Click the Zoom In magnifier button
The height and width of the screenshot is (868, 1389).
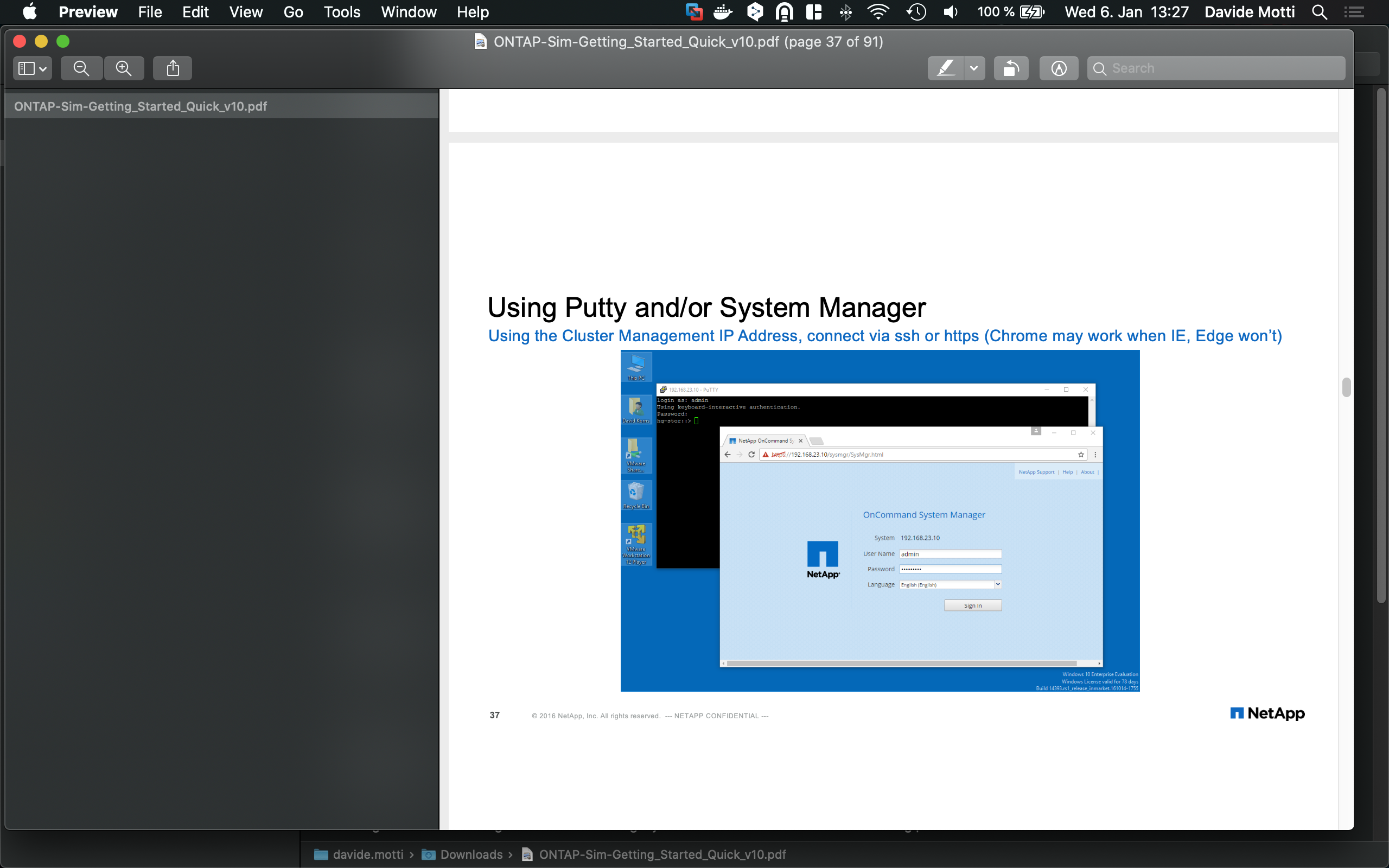click(124, 68)
